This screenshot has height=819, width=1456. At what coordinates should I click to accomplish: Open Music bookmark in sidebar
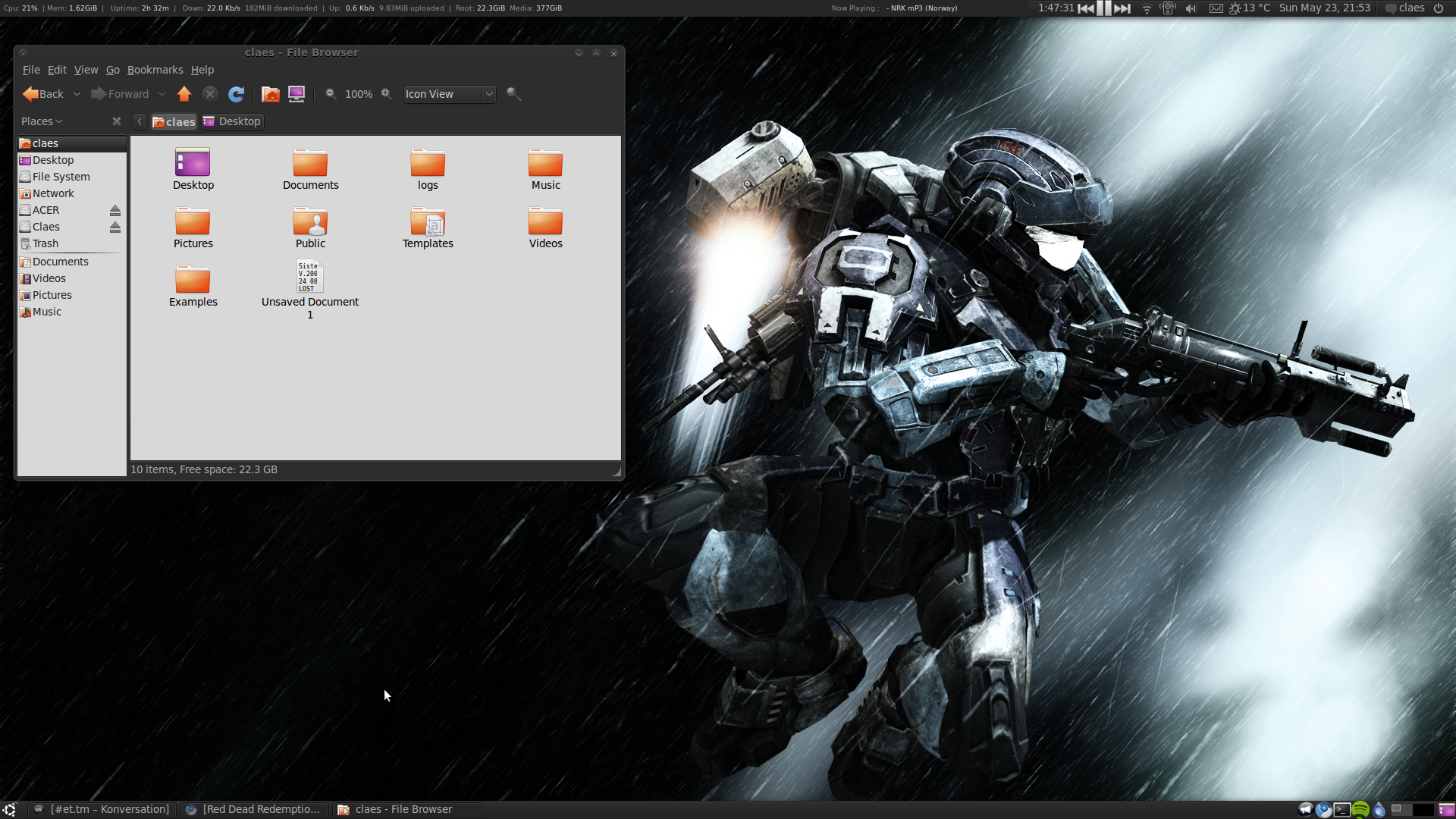click(71, 312)
